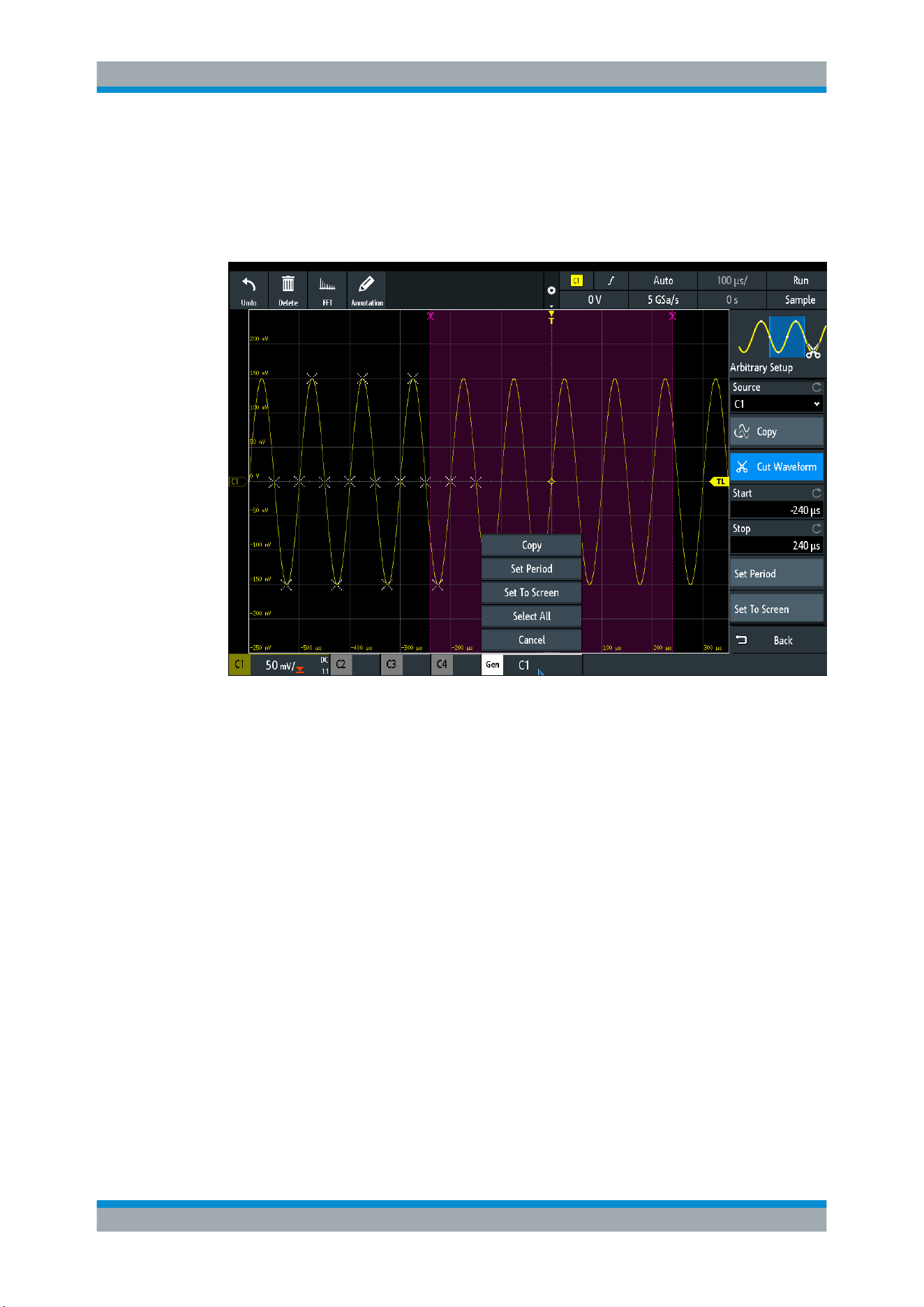Toggle channel C1 in the bottom bar
924x1307 pixels.
pos(239,665)
